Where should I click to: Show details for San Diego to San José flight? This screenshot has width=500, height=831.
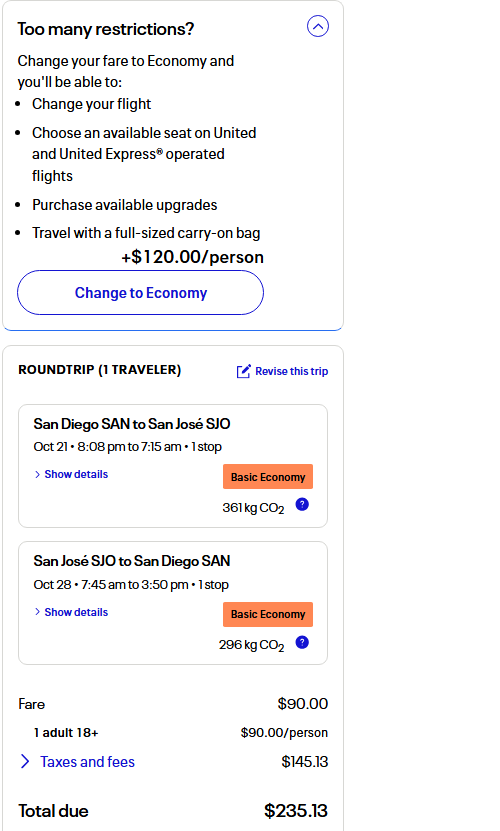[76, 474]
